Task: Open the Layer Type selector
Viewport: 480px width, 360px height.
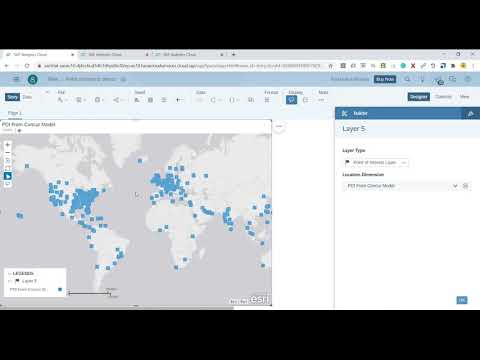Action: 376,162
